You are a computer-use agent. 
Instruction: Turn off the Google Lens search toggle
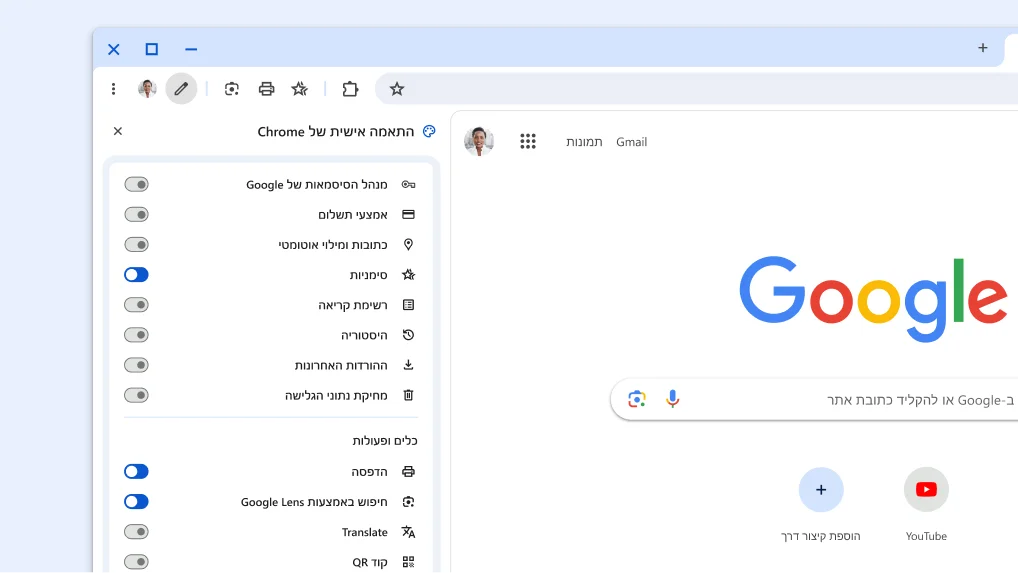coord(136,502)
